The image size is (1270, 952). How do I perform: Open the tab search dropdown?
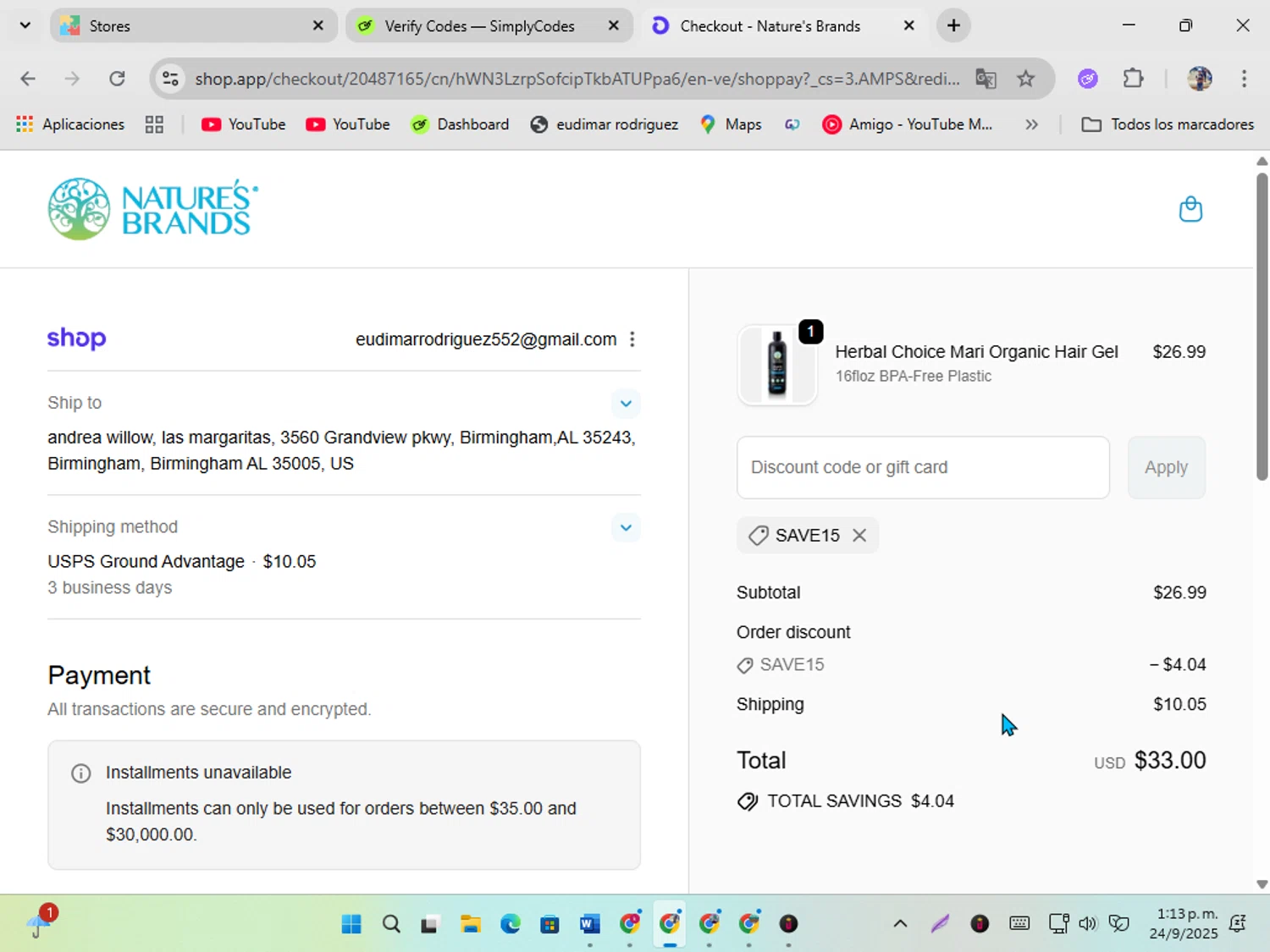coord(25,25)
